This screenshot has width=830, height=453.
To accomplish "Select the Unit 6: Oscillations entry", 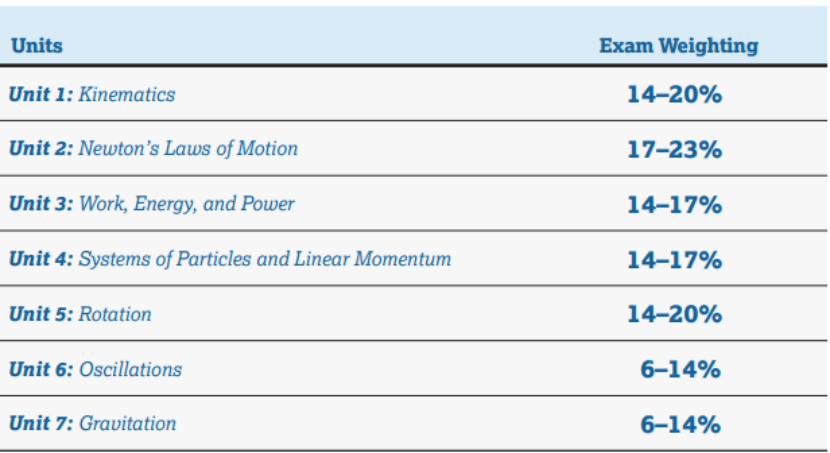I will tap(95, 369).
